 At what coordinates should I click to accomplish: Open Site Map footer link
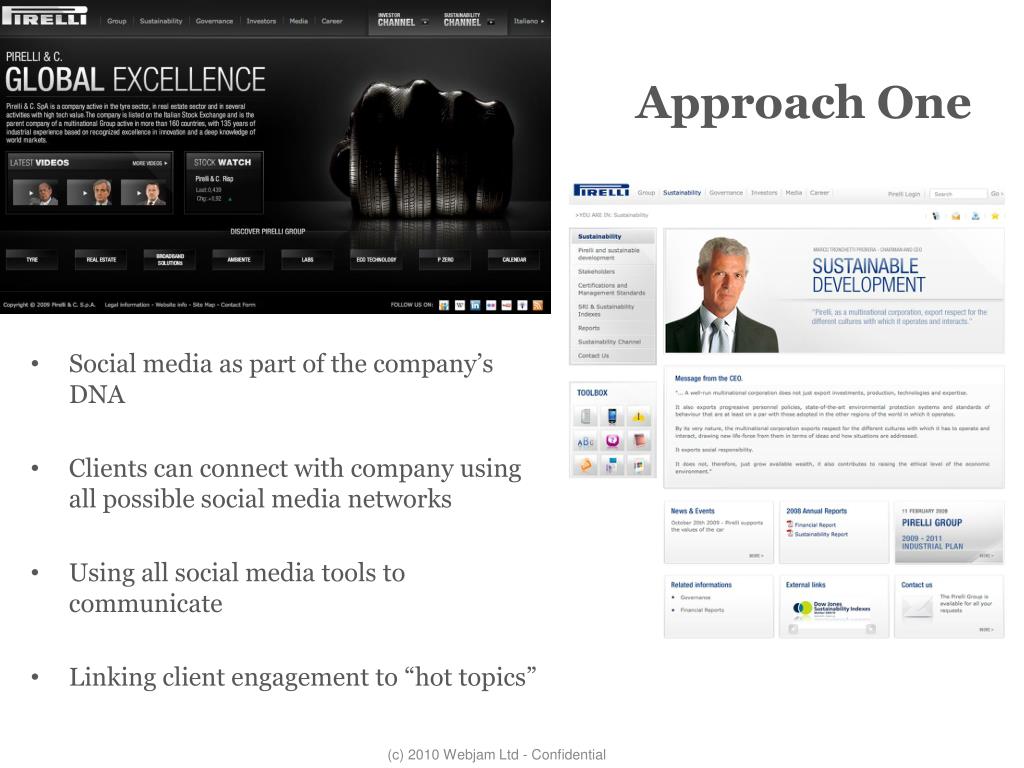coord(205,305)
